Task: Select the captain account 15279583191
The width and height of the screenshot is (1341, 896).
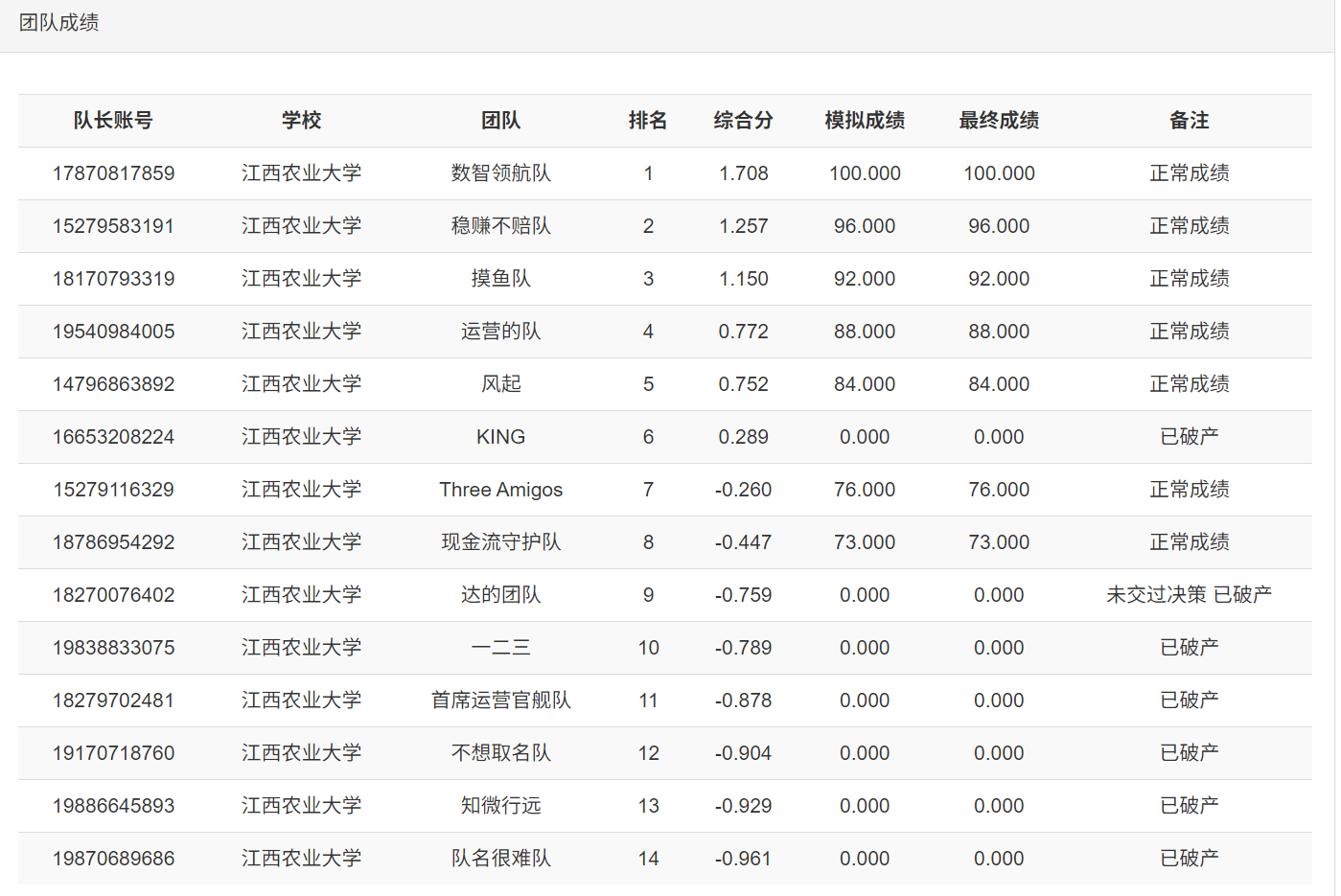Action: 113,226
